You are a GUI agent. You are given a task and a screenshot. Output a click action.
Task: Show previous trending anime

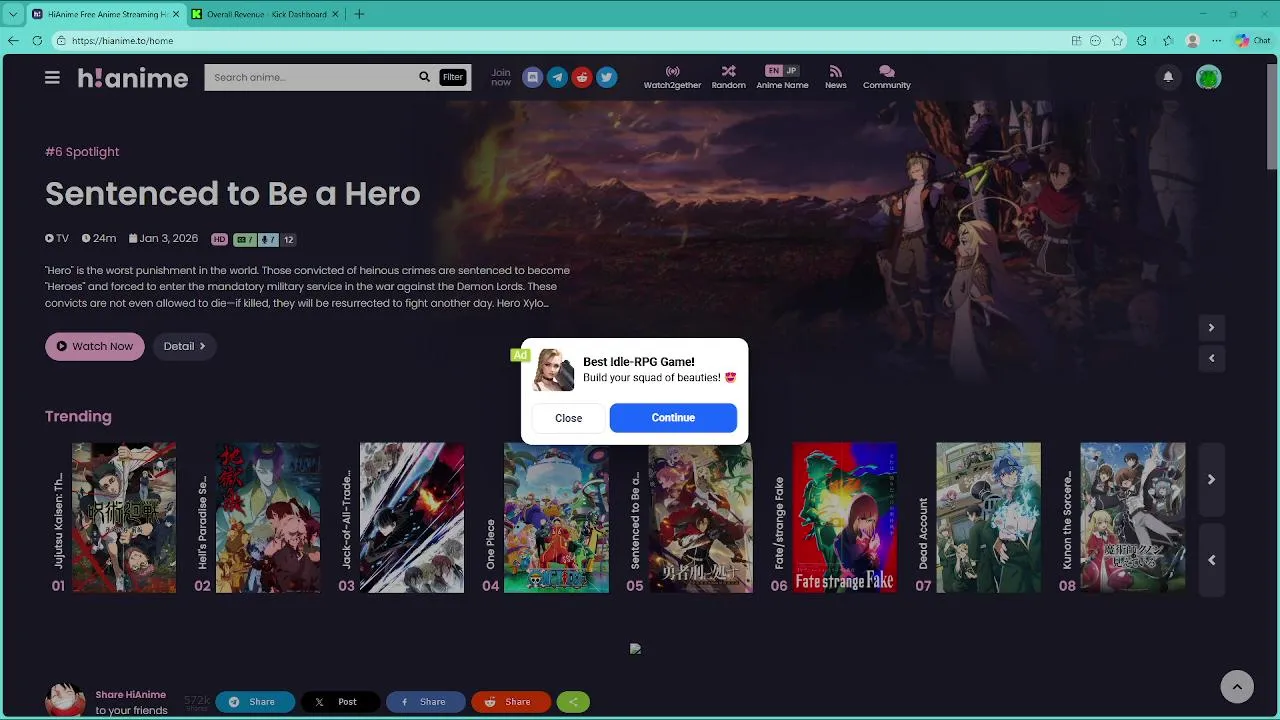point(1211,560)
